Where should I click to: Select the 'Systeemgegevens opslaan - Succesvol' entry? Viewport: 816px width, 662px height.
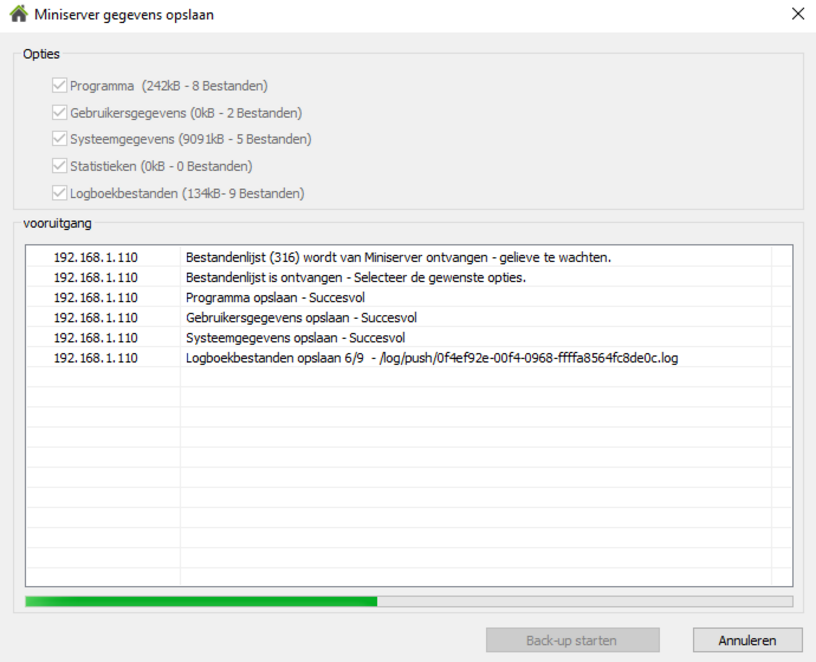pos(295,338)
